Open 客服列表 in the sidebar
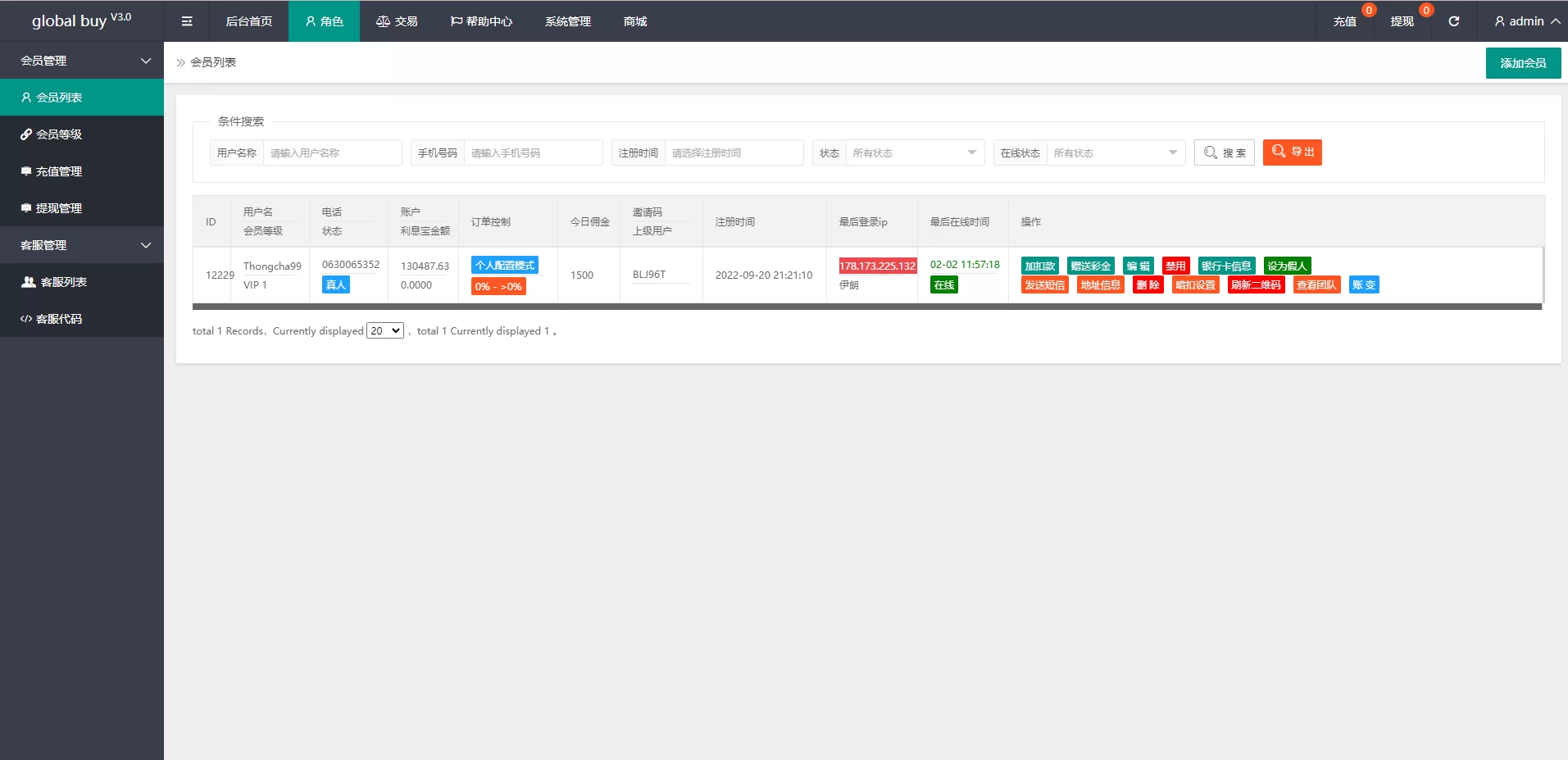The height and width of the screenshot is (760, 1568). click(63, 282)
